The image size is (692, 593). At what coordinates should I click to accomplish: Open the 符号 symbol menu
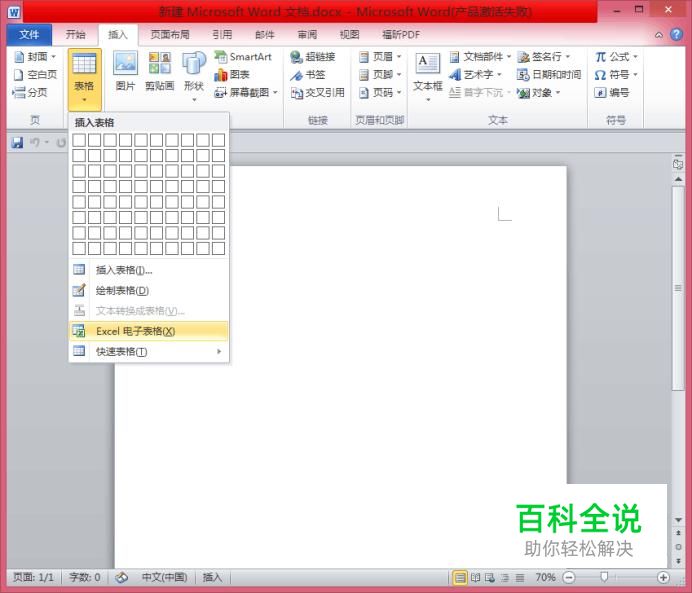coord(616,75)
